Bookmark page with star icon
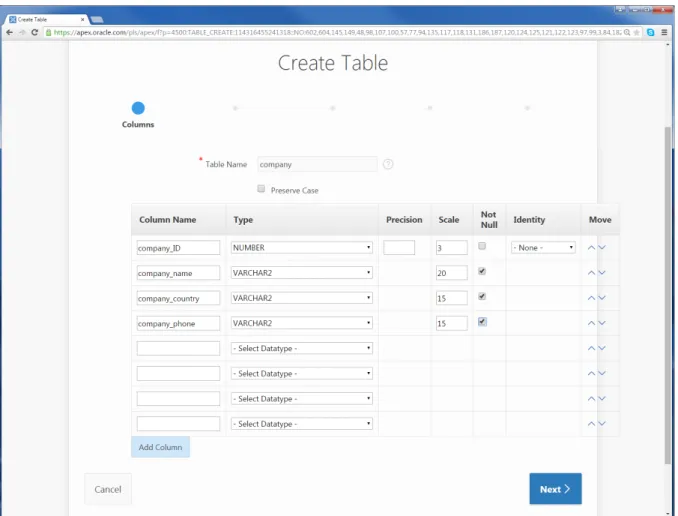The height and width of the screenshot is (516, 678). (x=636, y=32)
